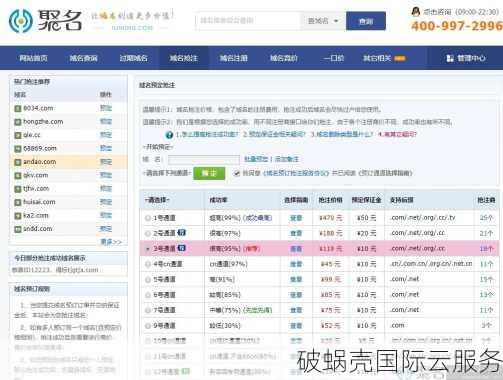Viewport: 503px width, 380px height.
Task: Click the 成功率 column header
Action: [217, 200]
